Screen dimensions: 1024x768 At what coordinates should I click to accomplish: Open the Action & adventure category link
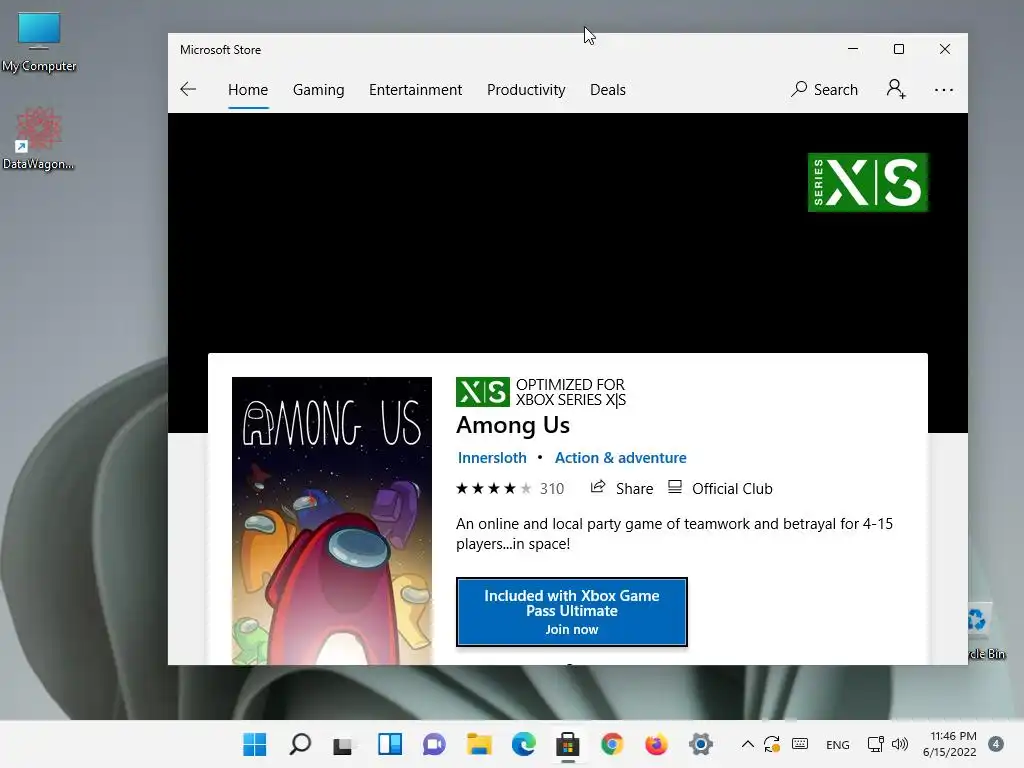pos(620,458)
